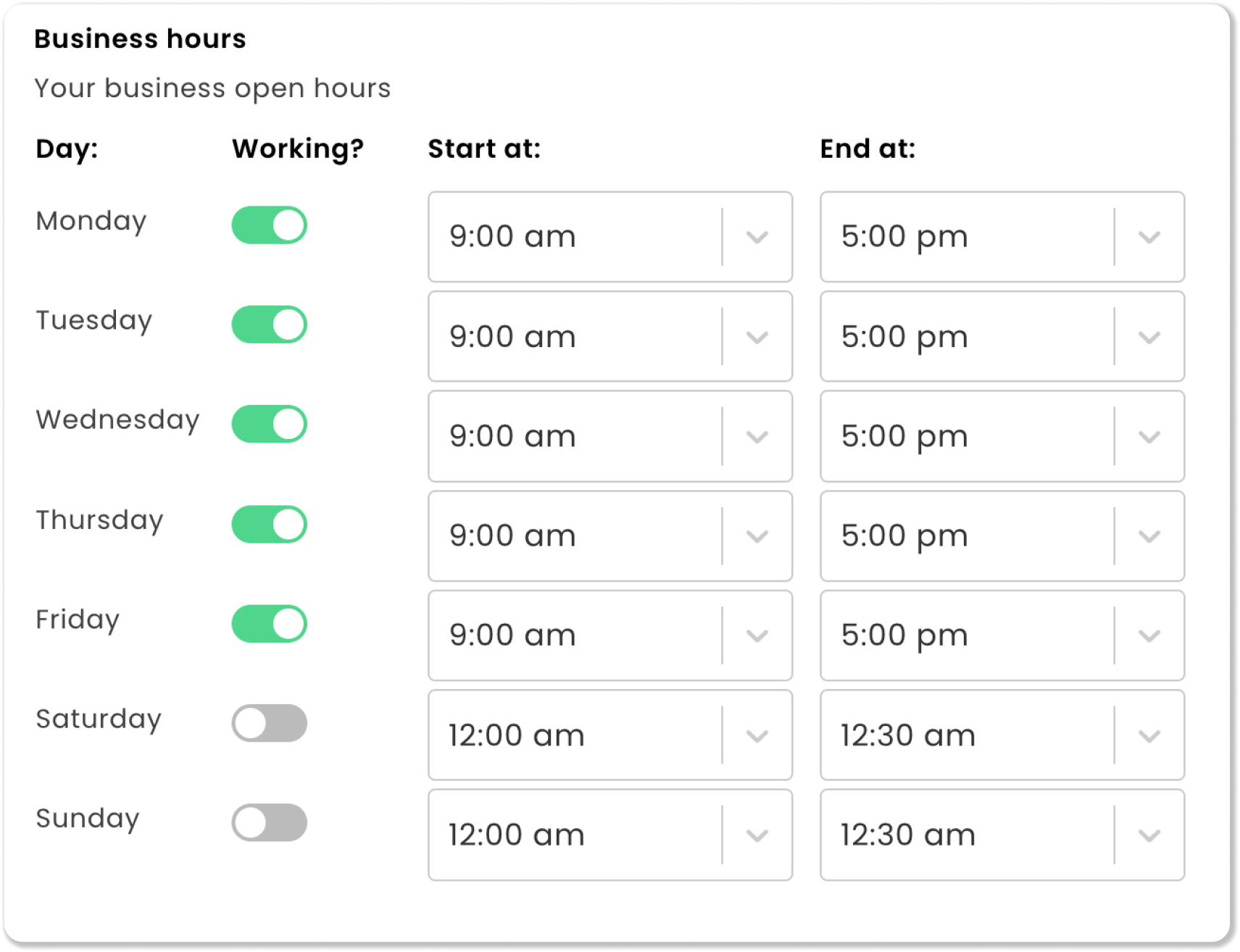Viewport: 1240px width, 952px height.
Task: Disable Friday as a working day
Action: [x=269, y=624]
